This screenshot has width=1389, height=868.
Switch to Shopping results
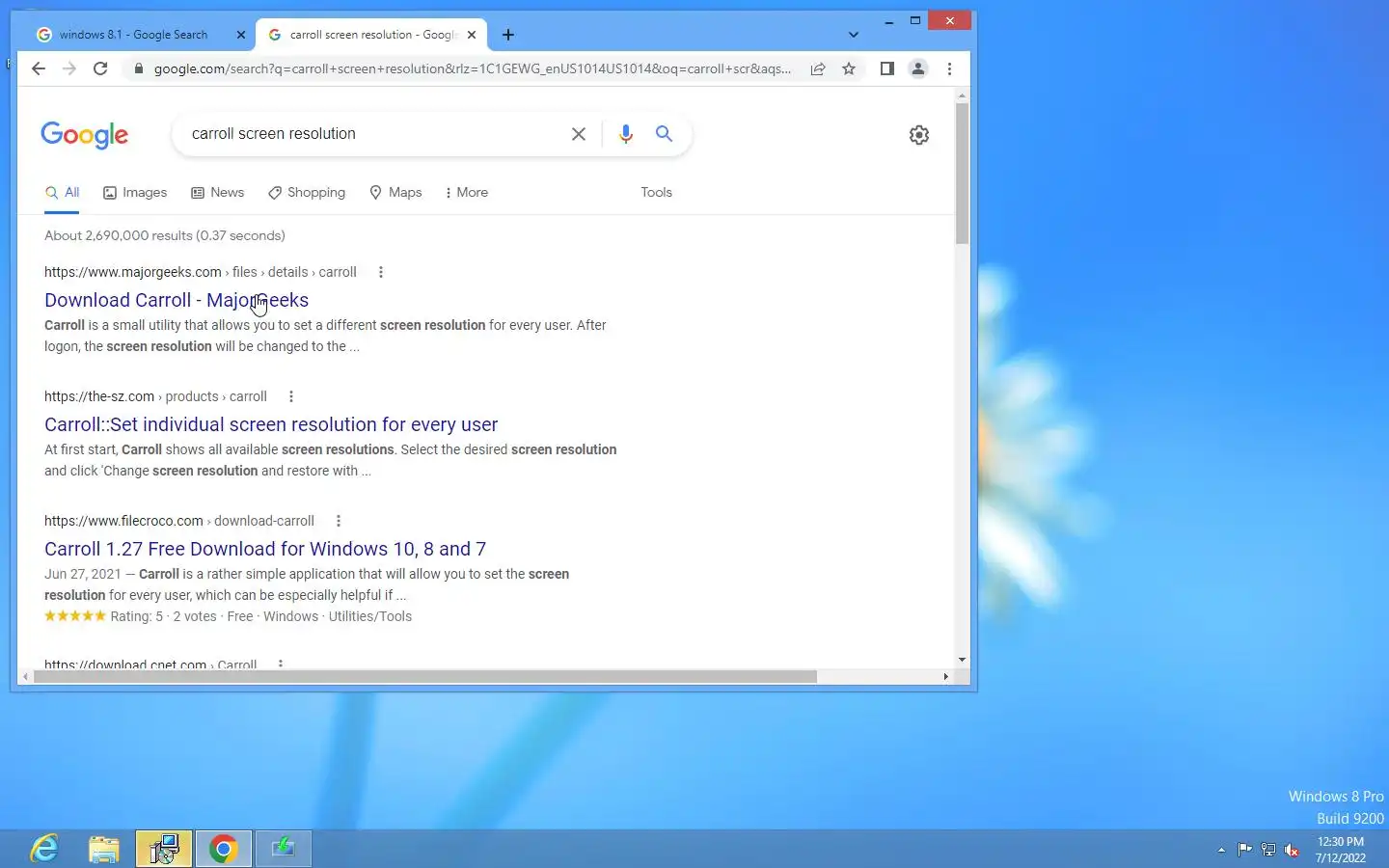[x=307, y=193]
